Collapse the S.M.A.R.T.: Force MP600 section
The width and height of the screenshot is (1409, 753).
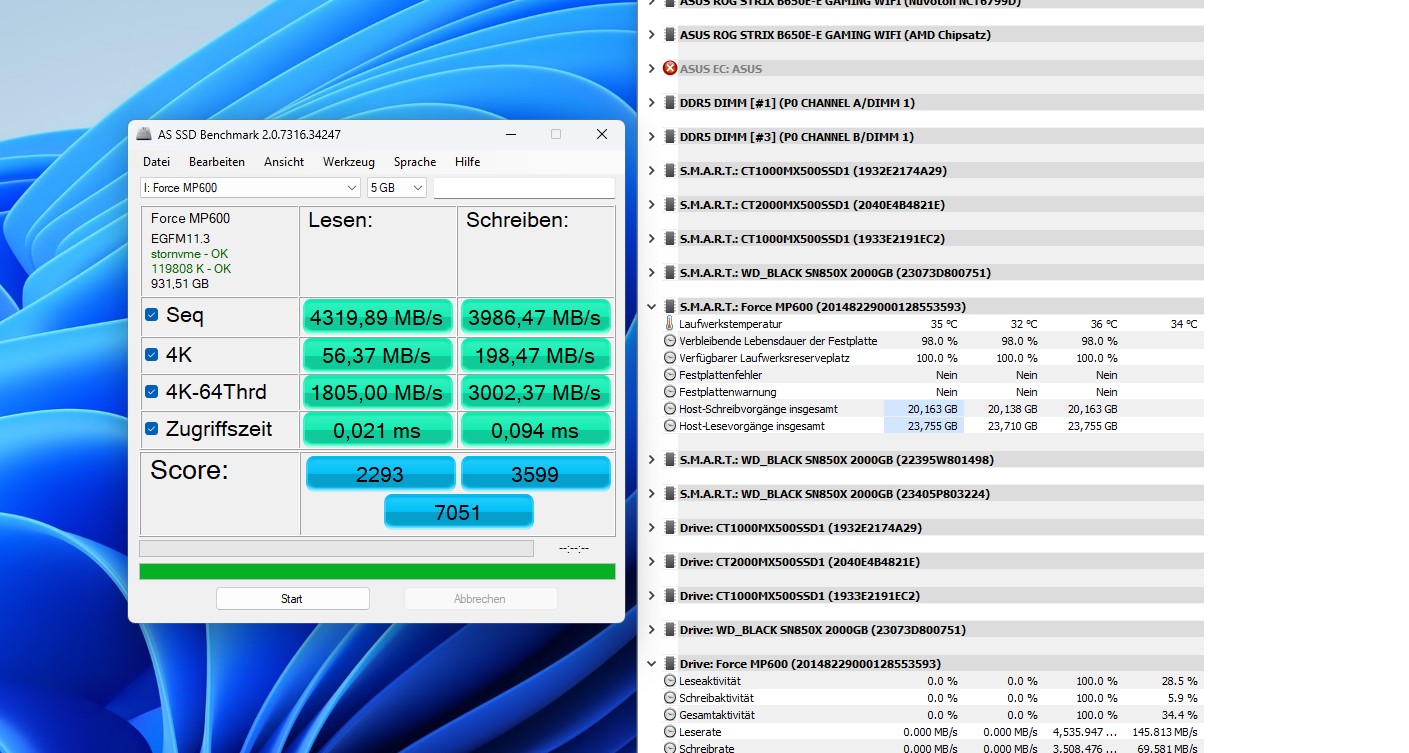652,306
